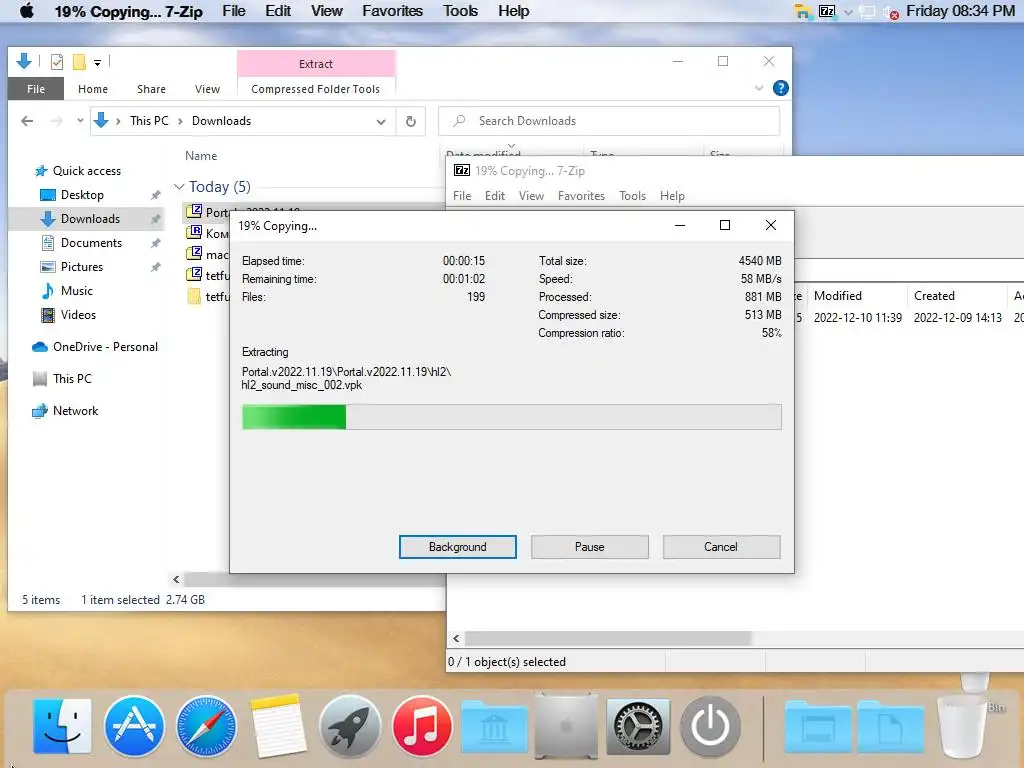Pause the extraction

(589, 547)
